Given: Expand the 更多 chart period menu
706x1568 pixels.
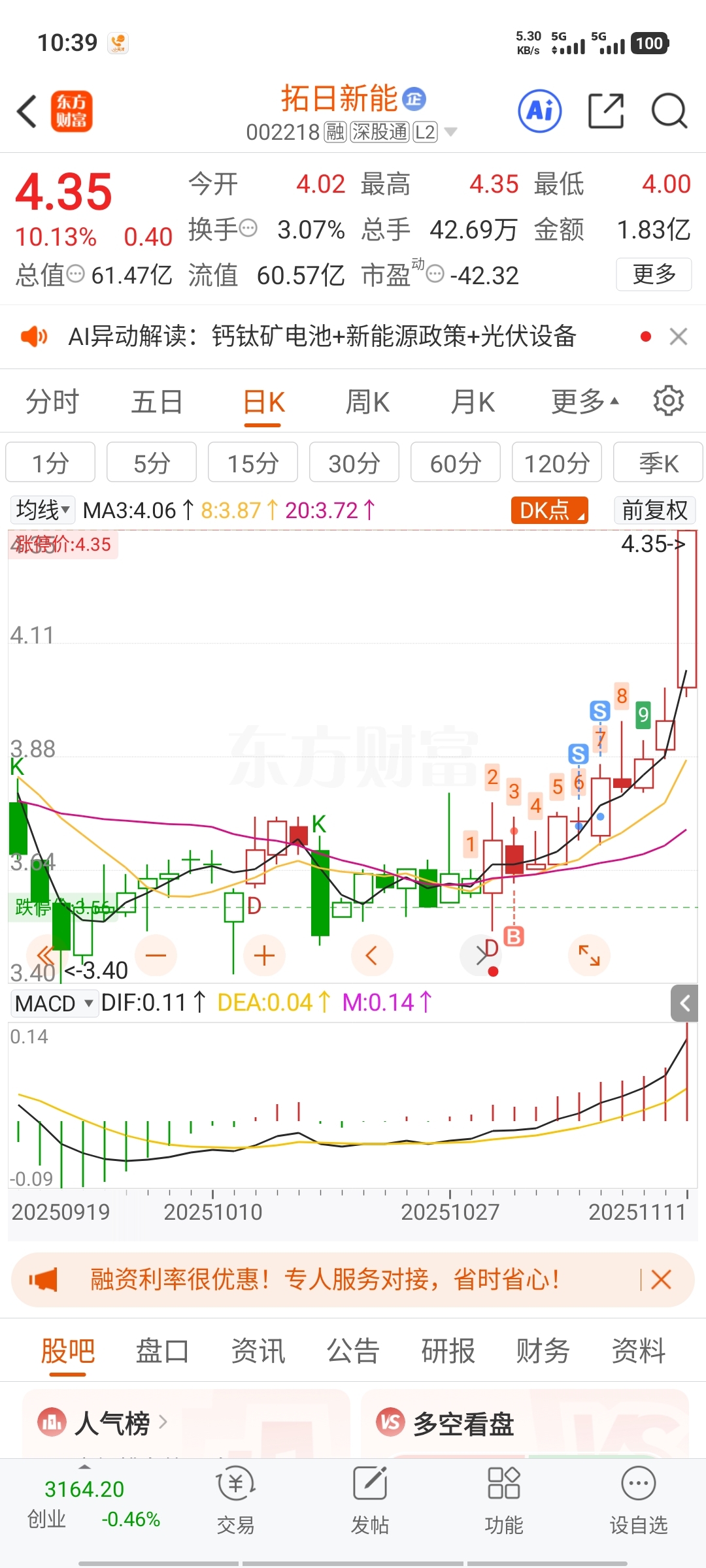Looking at the screenshot, I should point(585,401).
